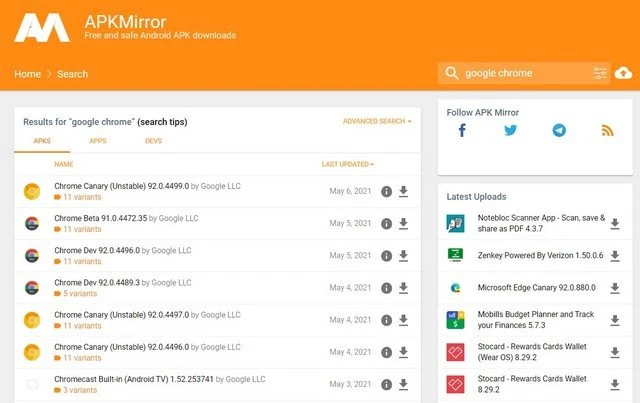640x403 pixels.
Task: Show info for Chromecast Built-in
Action: coord(387,385)
